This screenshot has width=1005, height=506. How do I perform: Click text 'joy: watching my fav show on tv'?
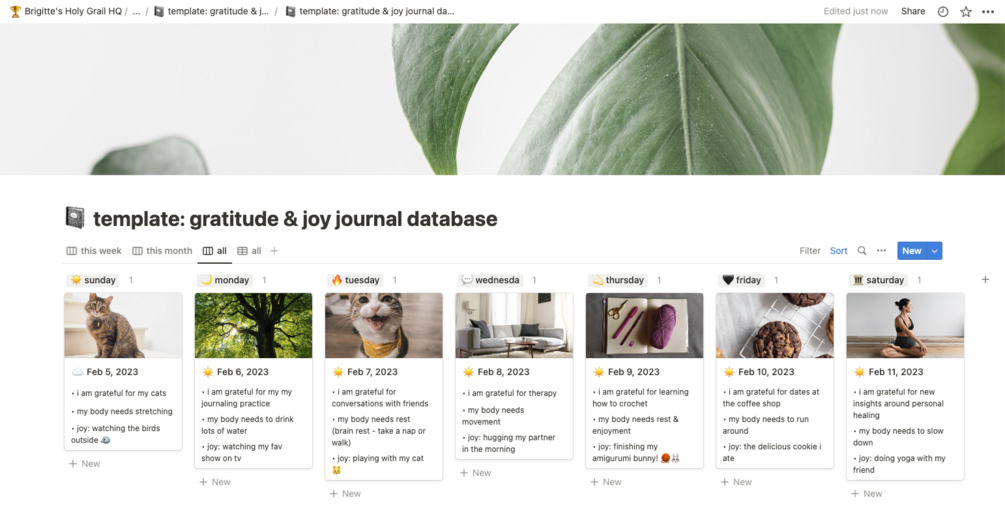pyautogui.click(x=242, y=452)
